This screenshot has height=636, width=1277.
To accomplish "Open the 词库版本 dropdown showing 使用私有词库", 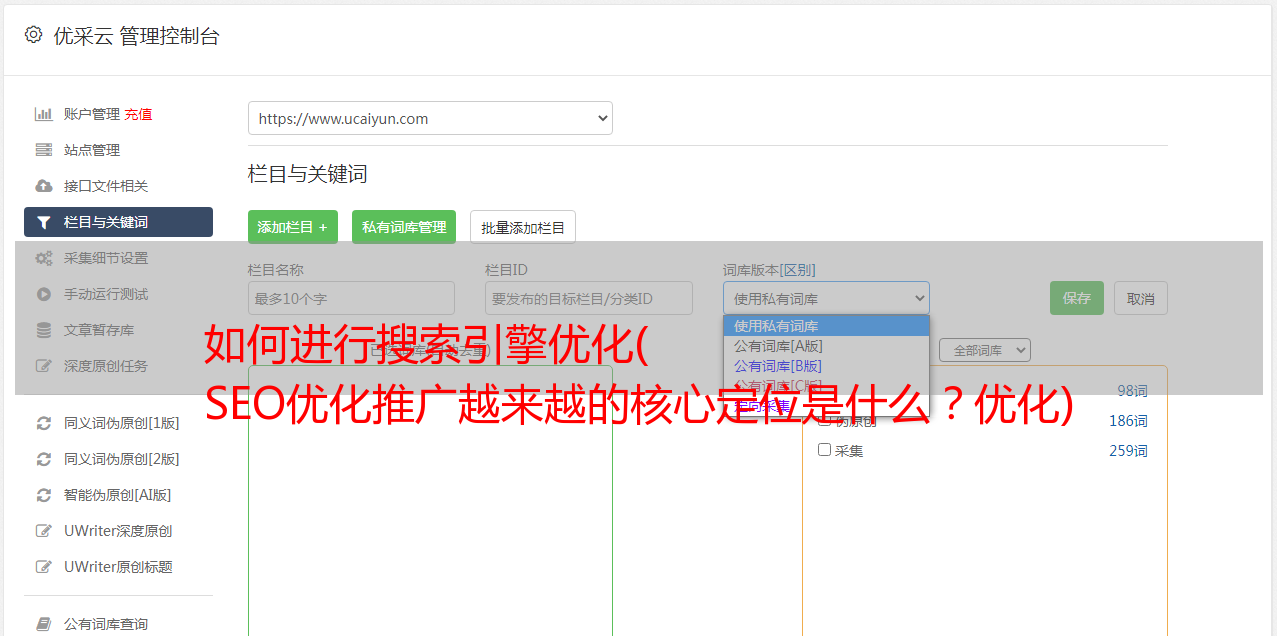I will 826,298.
